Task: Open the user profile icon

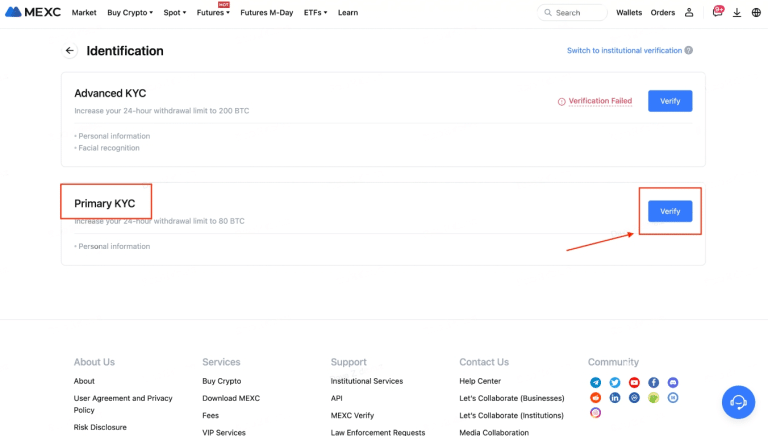Action: 689,12
